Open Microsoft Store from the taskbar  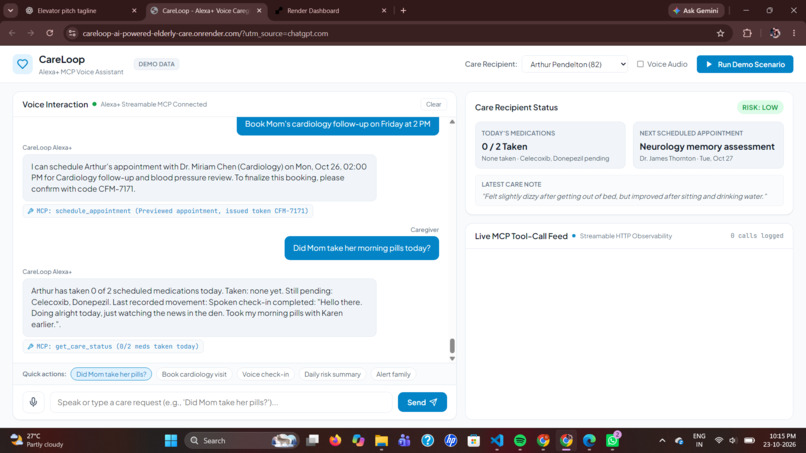tap(474, 441)
